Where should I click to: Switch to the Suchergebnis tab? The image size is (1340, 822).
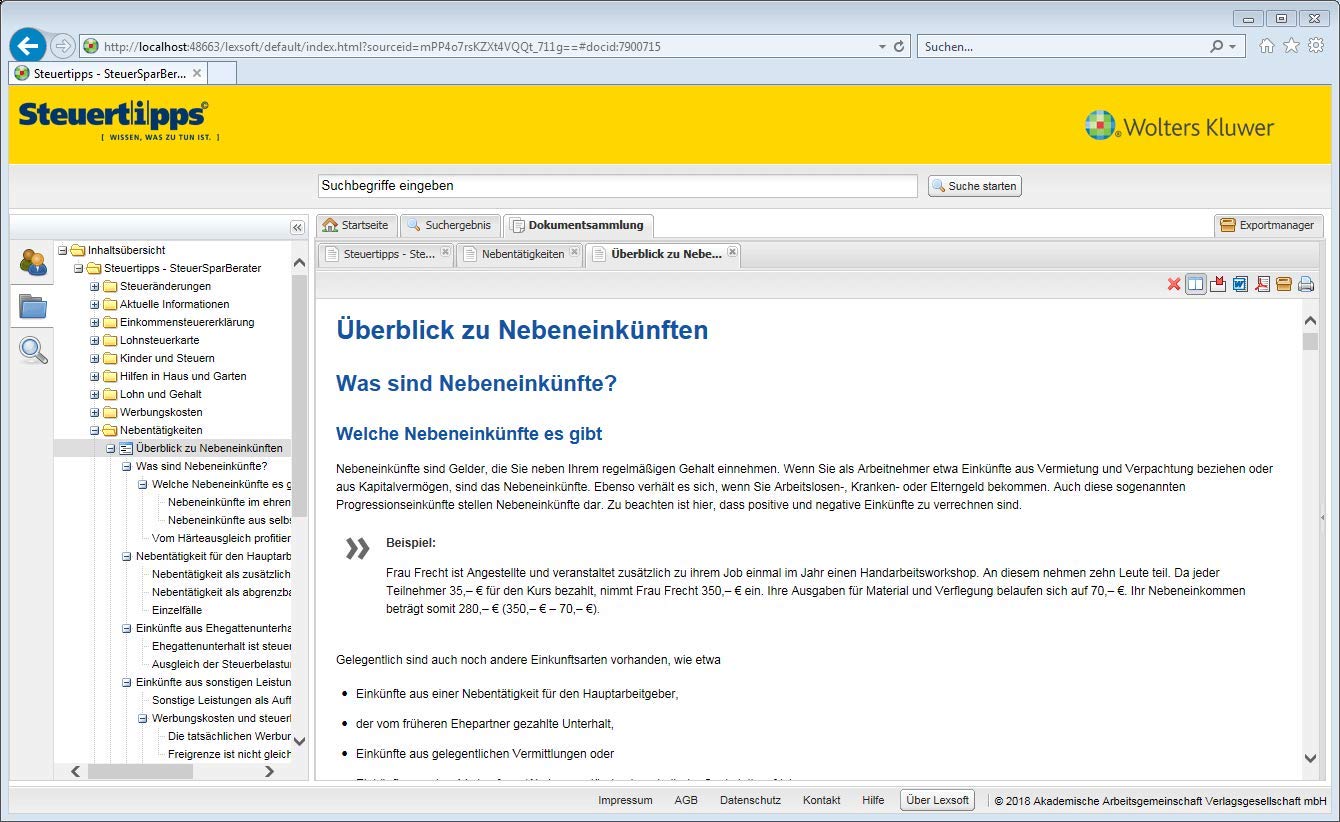pos(449,225)
